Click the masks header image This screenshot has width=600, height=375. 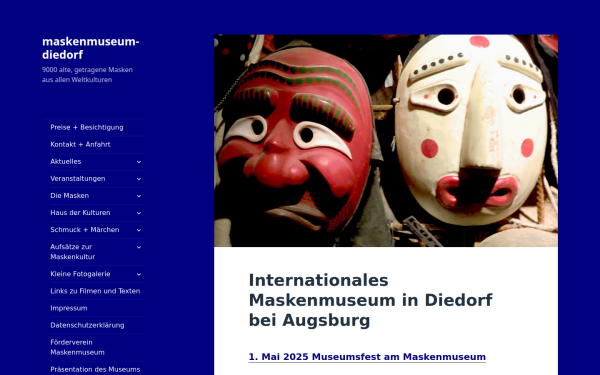pyautogui.click(x=386, y=141)
